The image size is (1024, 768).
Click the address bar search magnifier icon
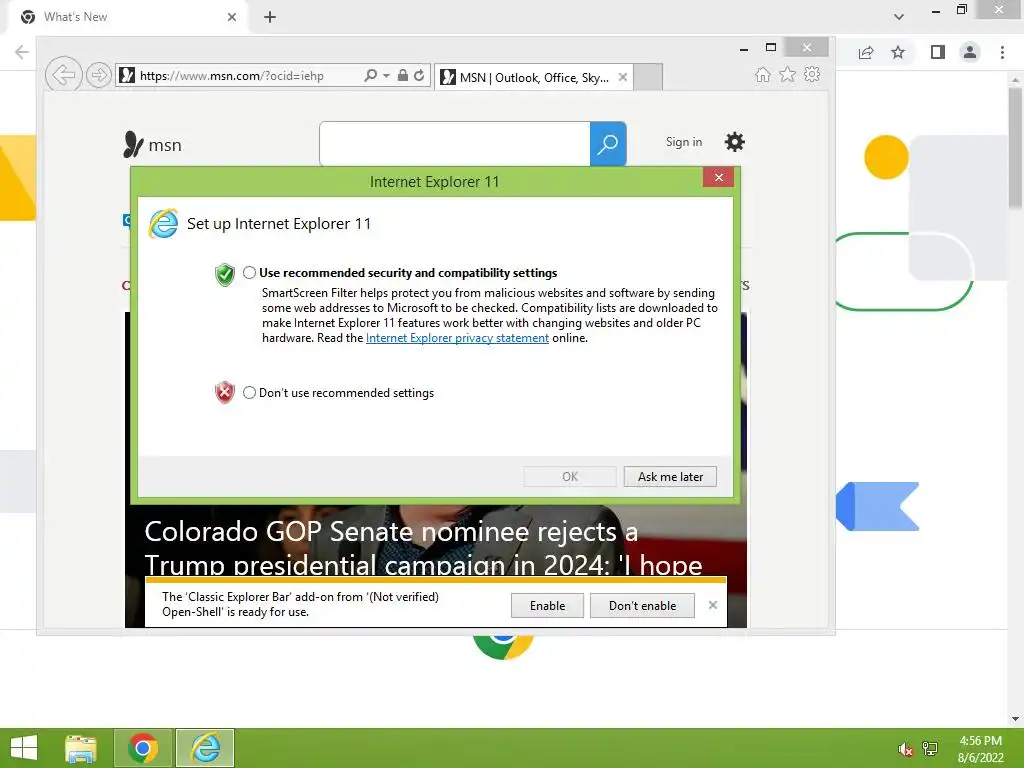370,75
